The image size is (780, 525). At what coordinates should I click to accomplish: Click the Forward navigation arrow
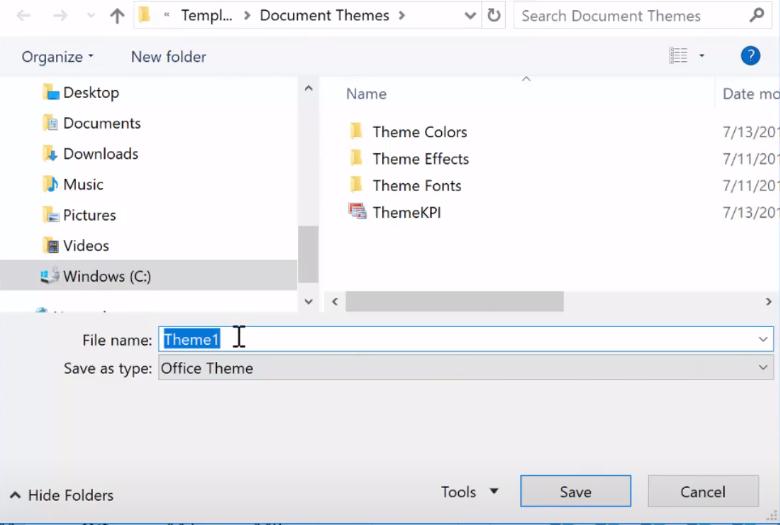(60, 15)
